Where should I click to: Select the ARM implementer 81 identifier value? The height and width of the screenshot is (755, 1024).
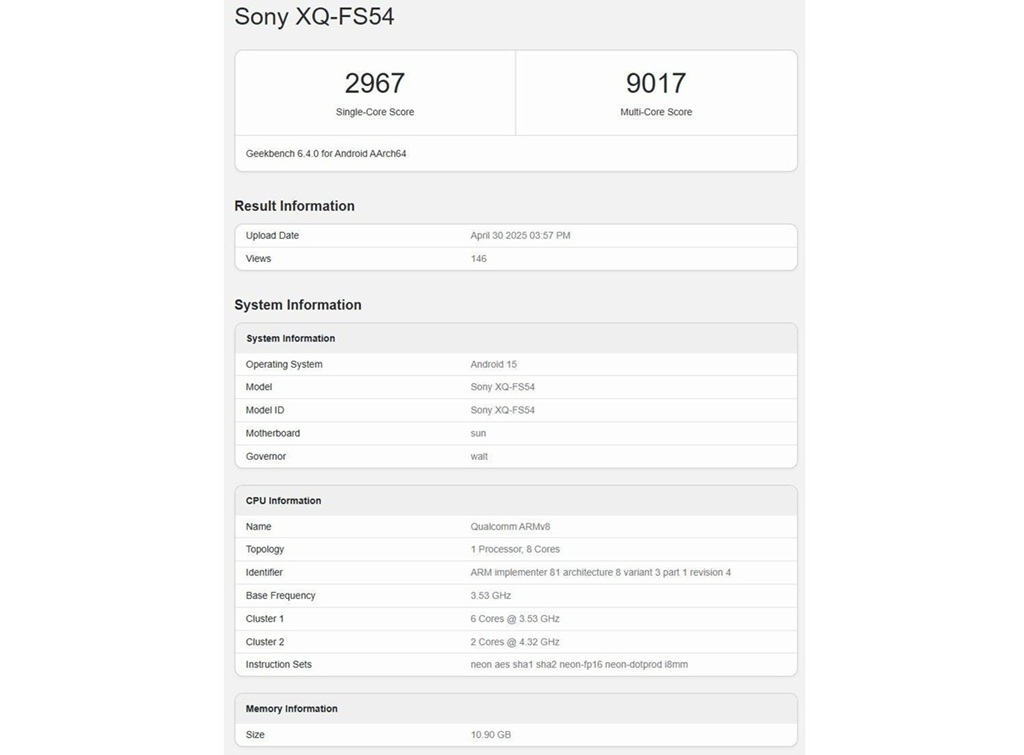pos(601,573)
